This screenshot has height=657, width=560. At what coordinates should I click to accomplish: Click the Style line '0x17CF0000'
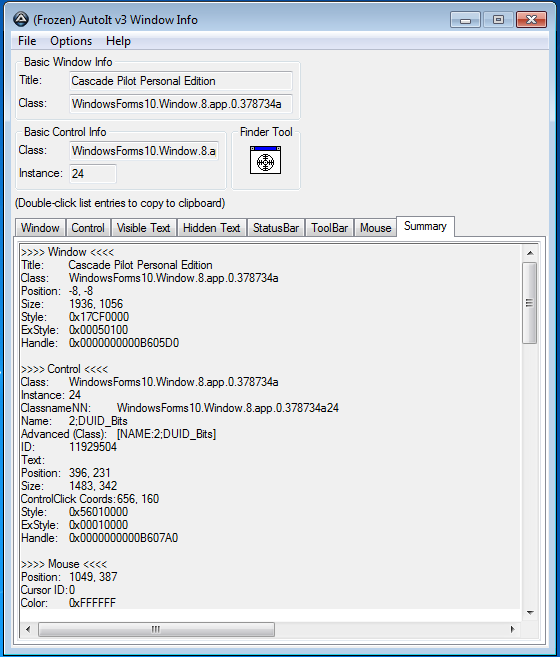click(x=75, y=317)
